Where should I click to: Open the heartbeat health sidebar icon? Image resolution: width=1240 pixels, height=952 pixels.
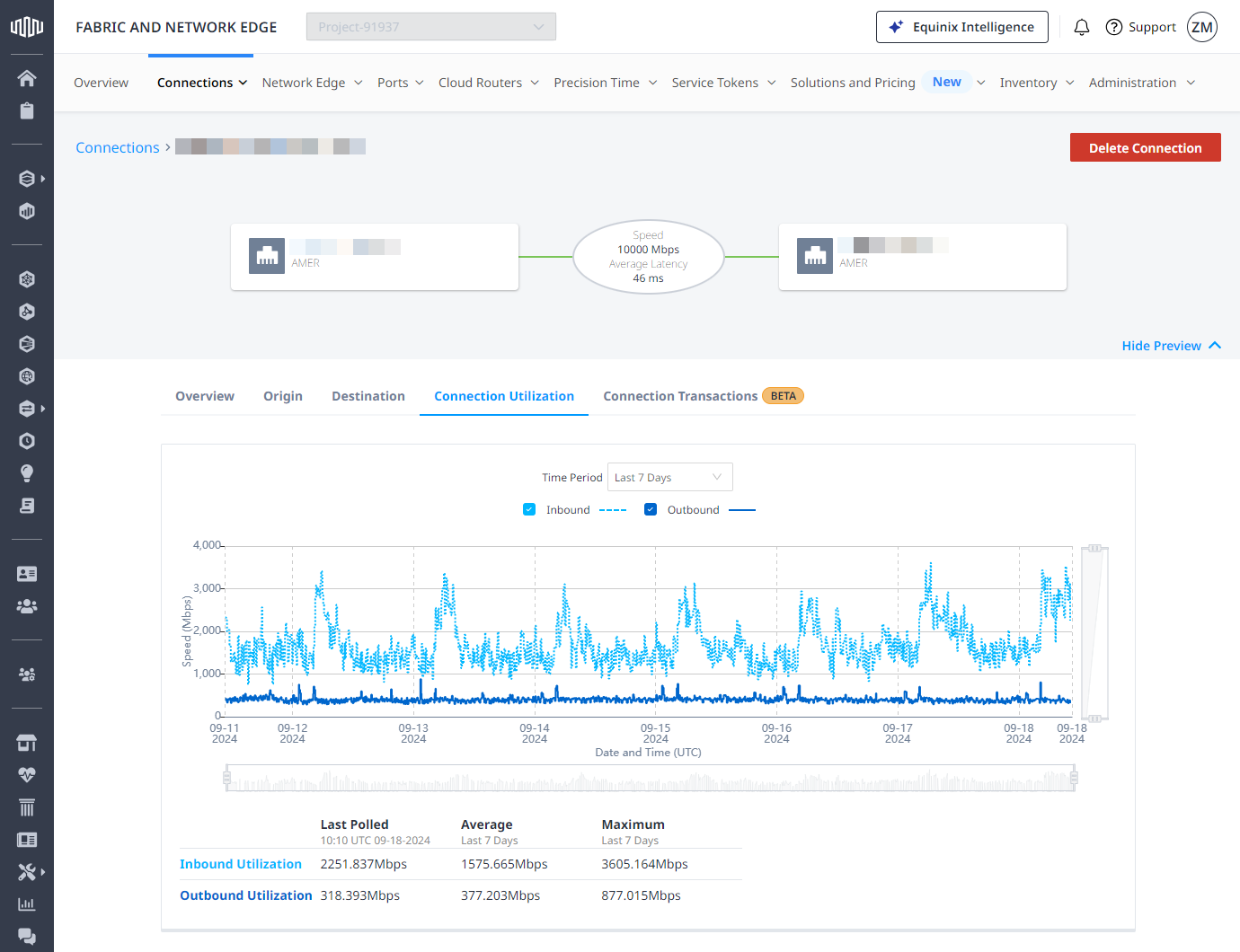[x=27, y=775]
